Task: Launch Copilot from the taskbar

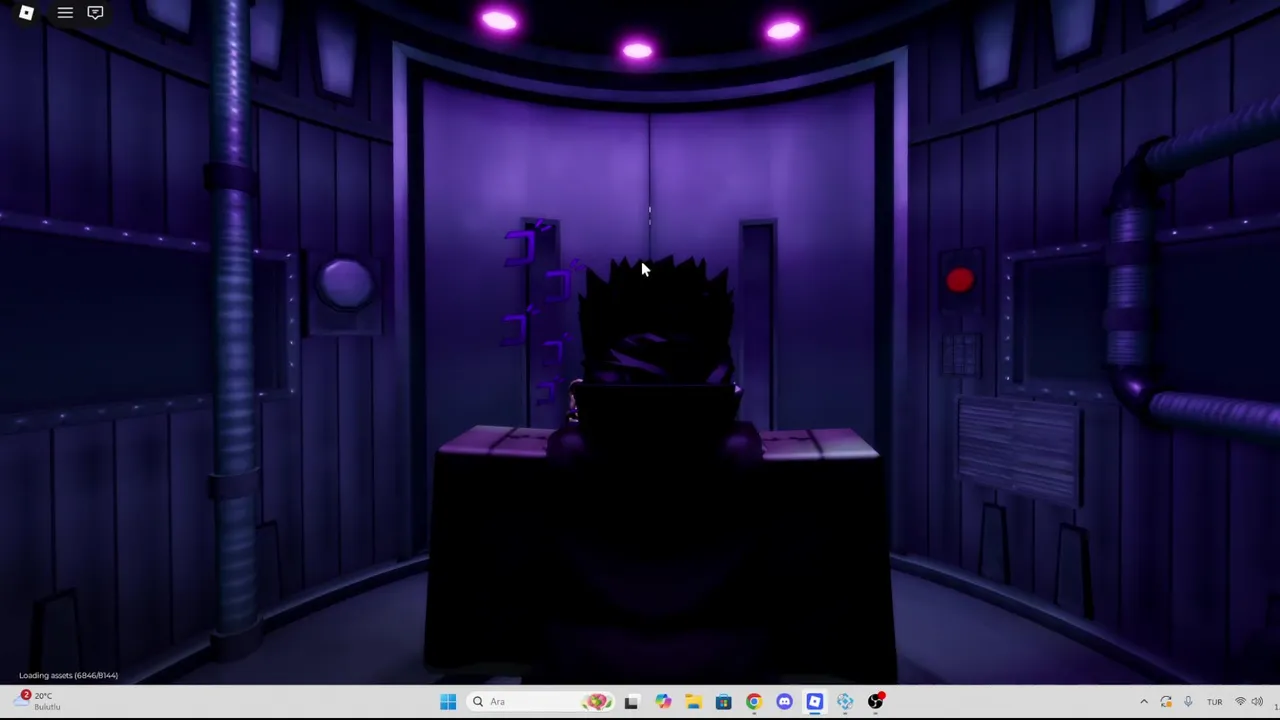Action: [x=662, y=702]
